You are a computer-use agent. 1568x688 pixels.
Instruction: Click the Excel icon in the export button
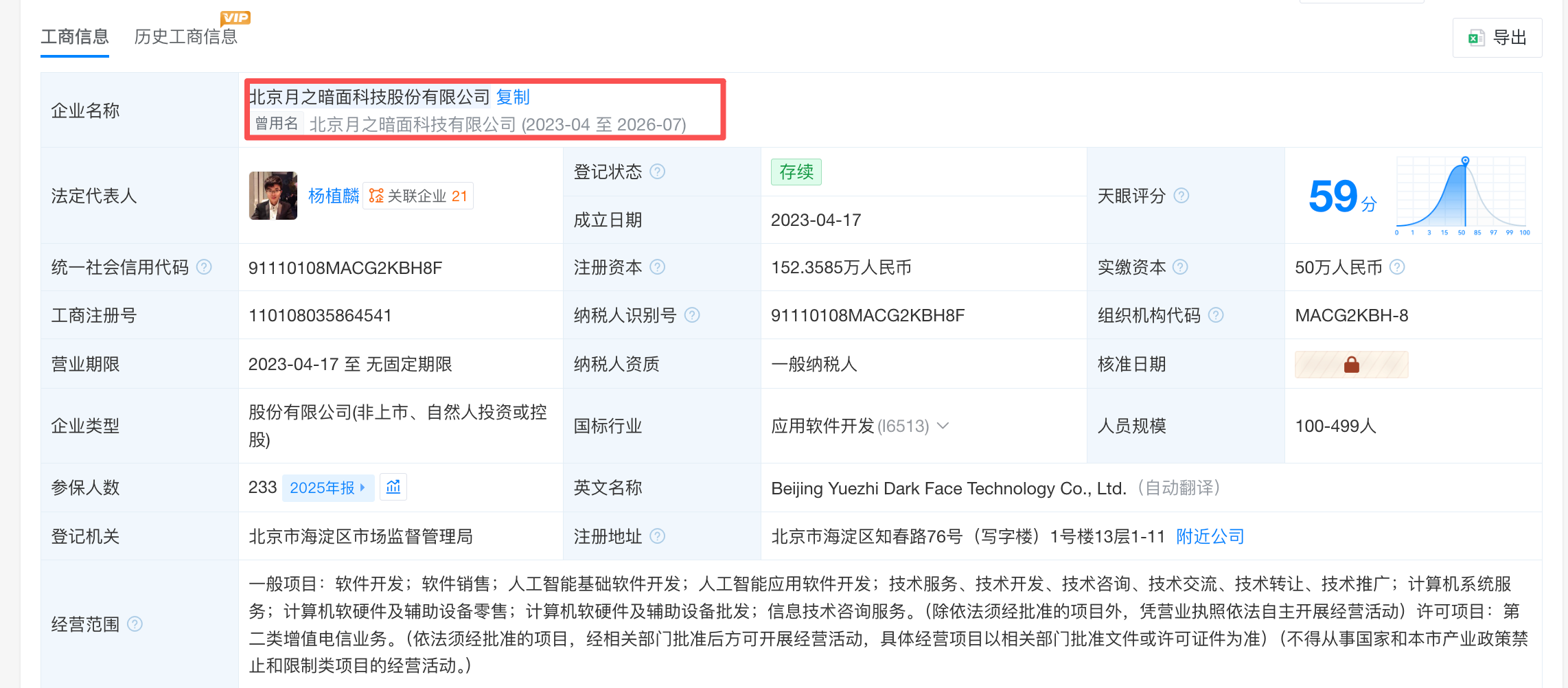click(x=1476, y=38)
